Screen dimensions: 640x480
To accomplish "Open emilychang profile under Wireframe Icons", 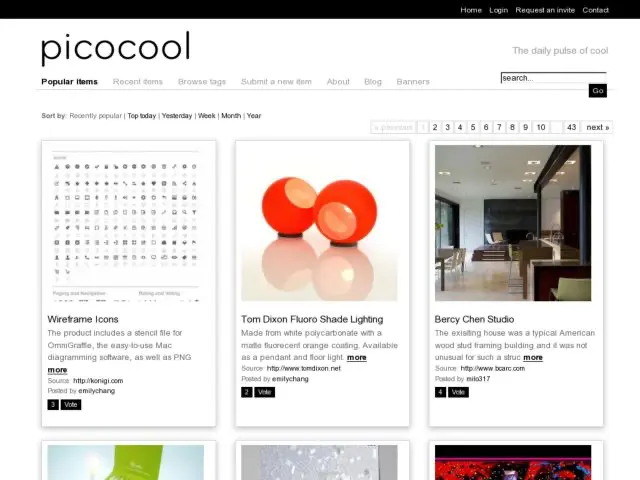I will point(97,391).
